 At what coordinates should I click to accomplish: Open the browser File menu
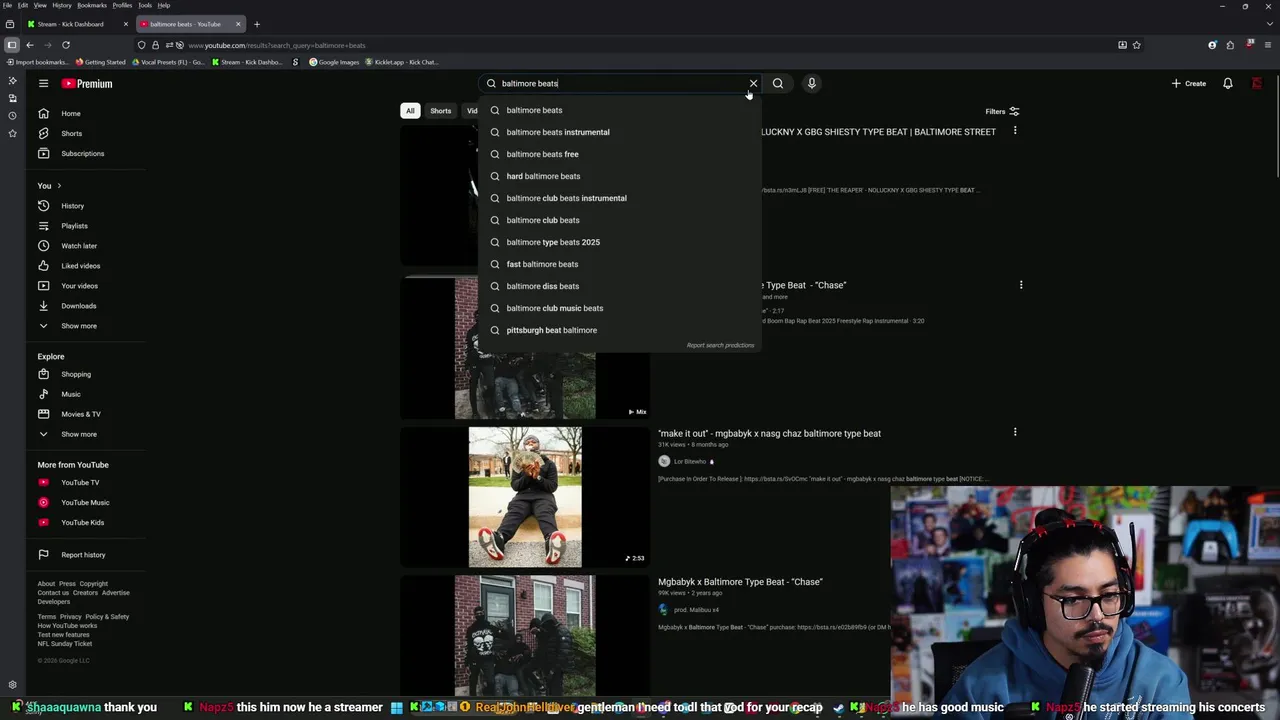pyautogui.click(x=7, y=5)
